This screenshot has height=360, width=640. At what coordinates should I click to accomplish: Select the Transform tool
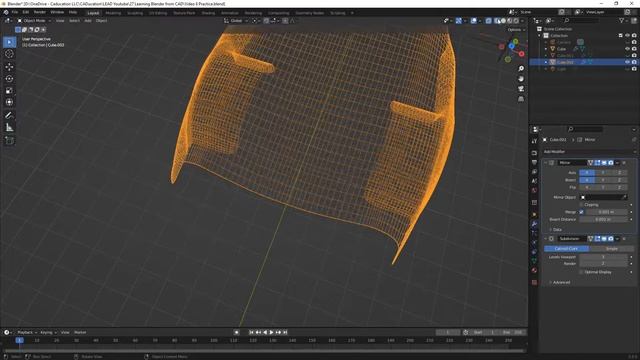point(9,102)
